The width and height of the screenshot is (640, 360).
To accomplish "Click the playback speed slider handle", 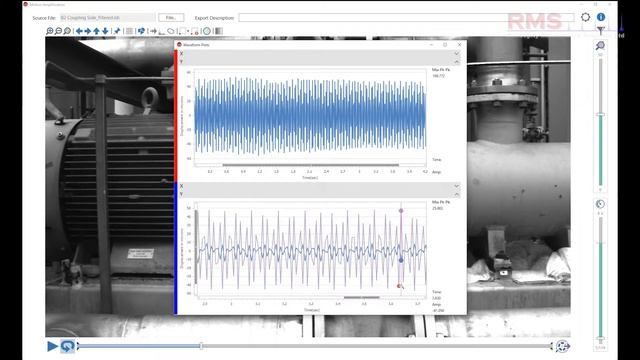I will tap(600, 338).
